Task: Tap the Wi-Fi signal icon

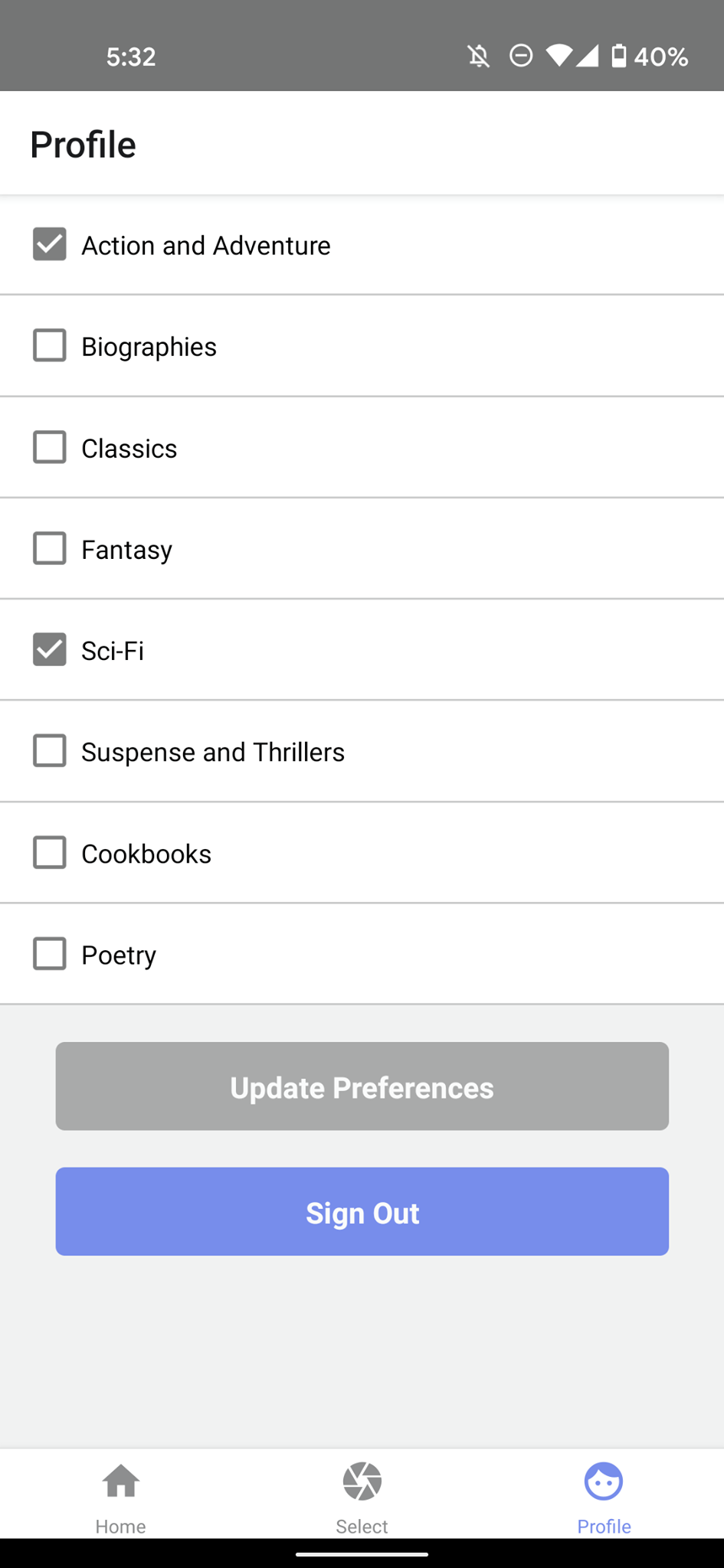Action: (x=559, y=56)
